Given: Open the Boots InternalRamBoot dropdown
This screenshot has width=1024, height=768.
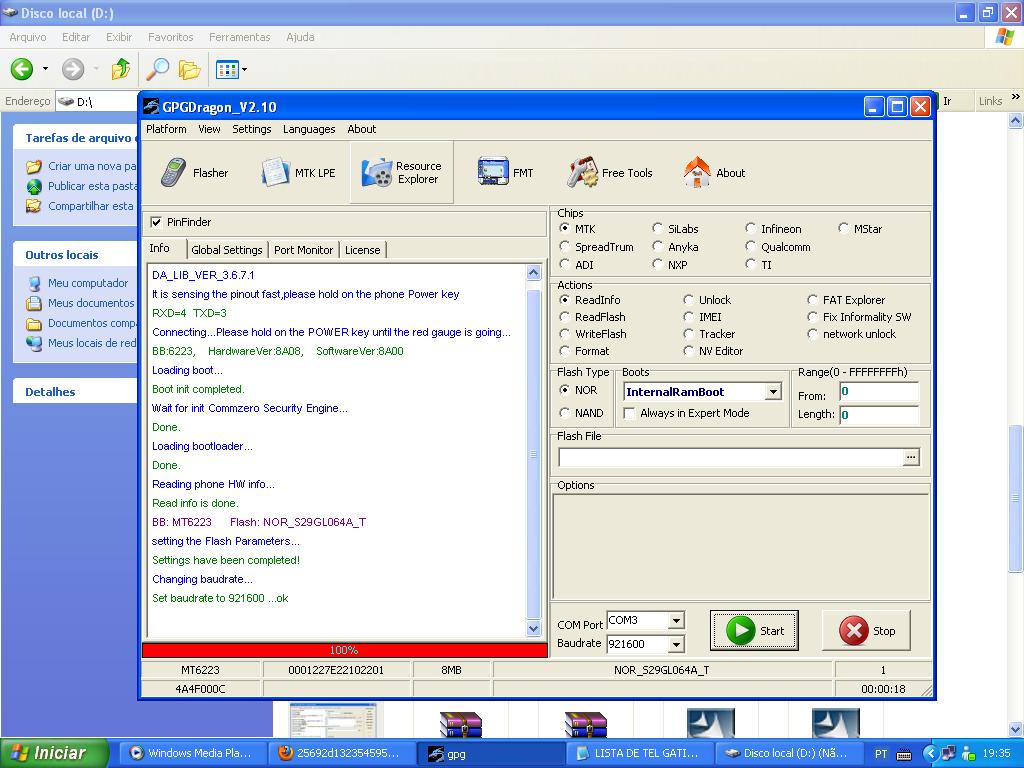Looking at the screenshot, I should pos(773,392).
